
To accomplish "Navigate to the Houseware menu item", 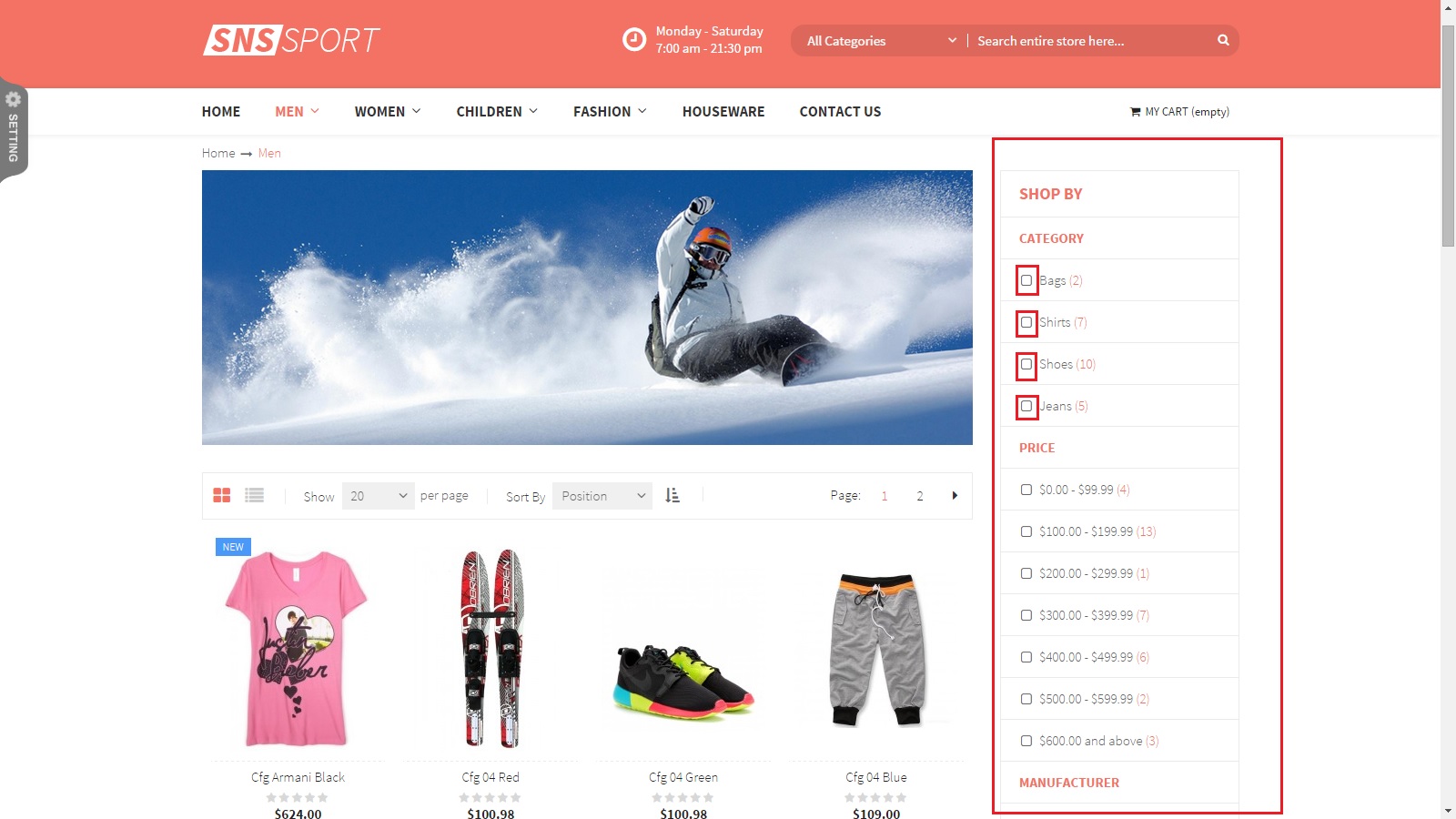I will coord(723,112).
